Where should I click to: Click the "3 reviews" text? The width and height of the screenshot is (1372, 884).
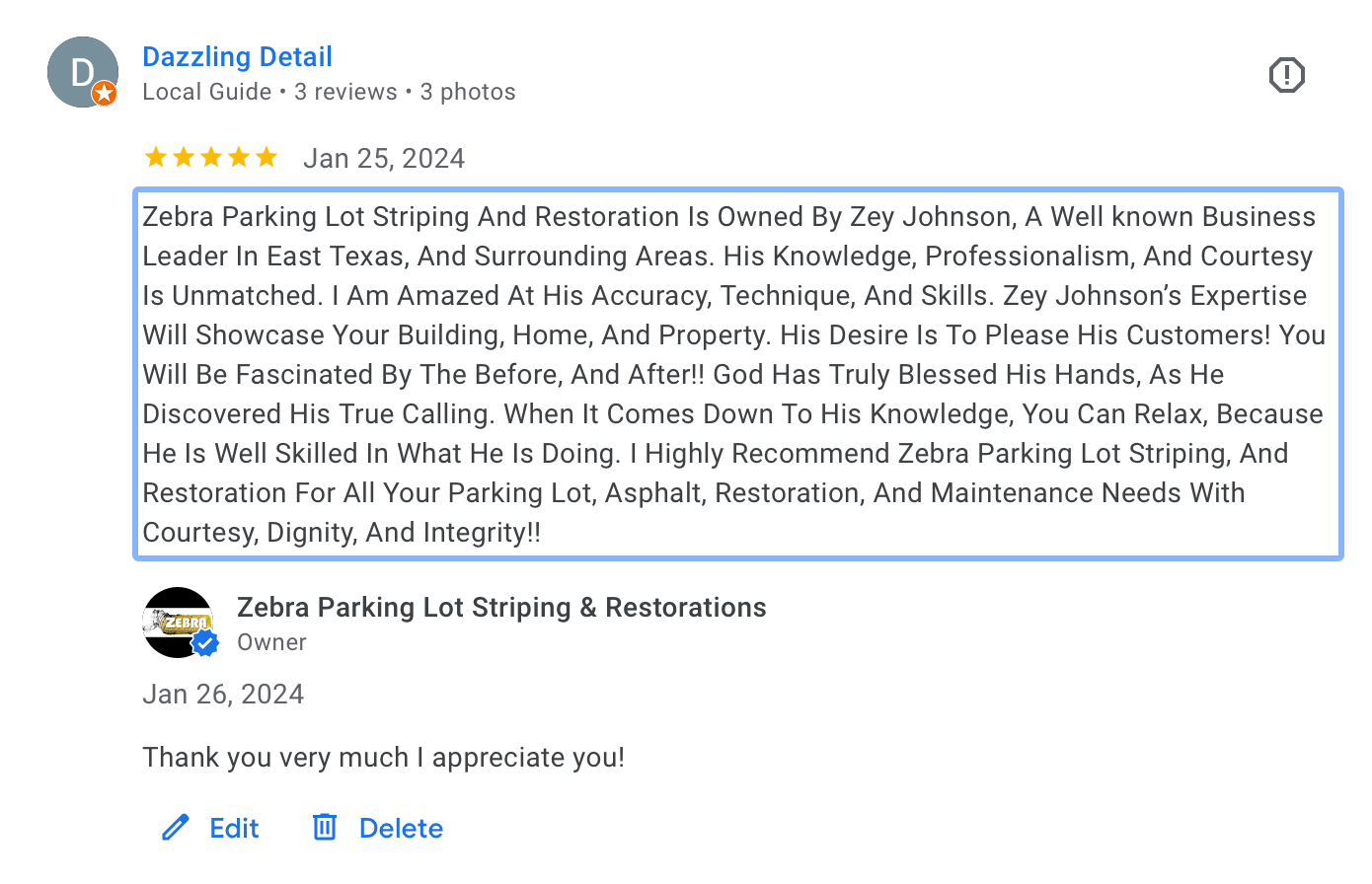click(345, 92)
